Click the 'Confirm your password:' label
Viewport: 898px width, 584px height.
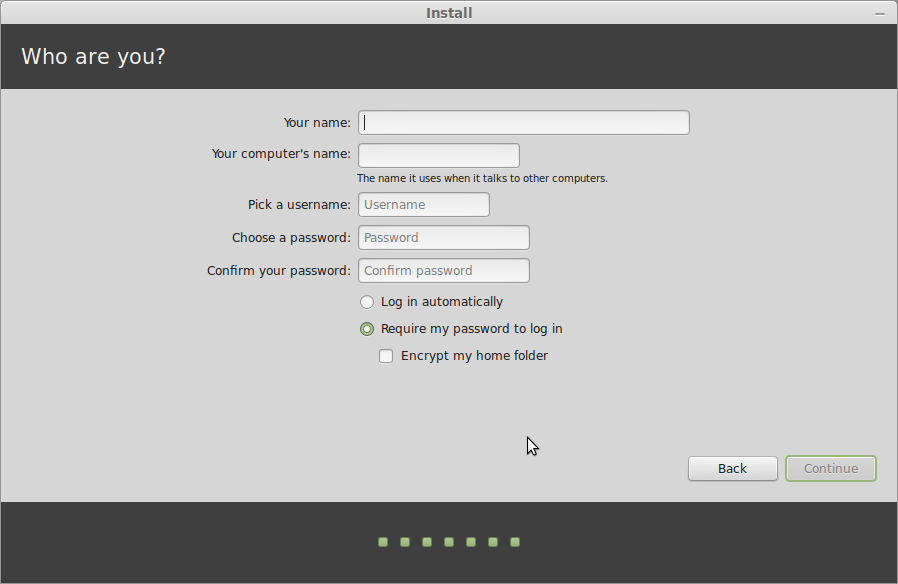(x=278, y=270)
